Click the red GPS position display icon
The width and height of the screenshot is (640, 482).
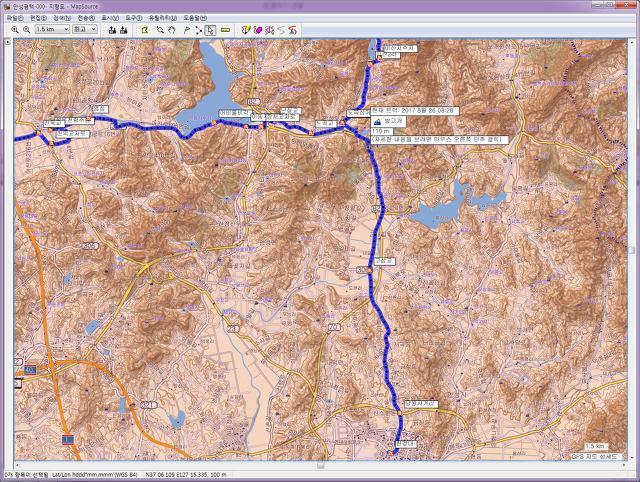292,30
